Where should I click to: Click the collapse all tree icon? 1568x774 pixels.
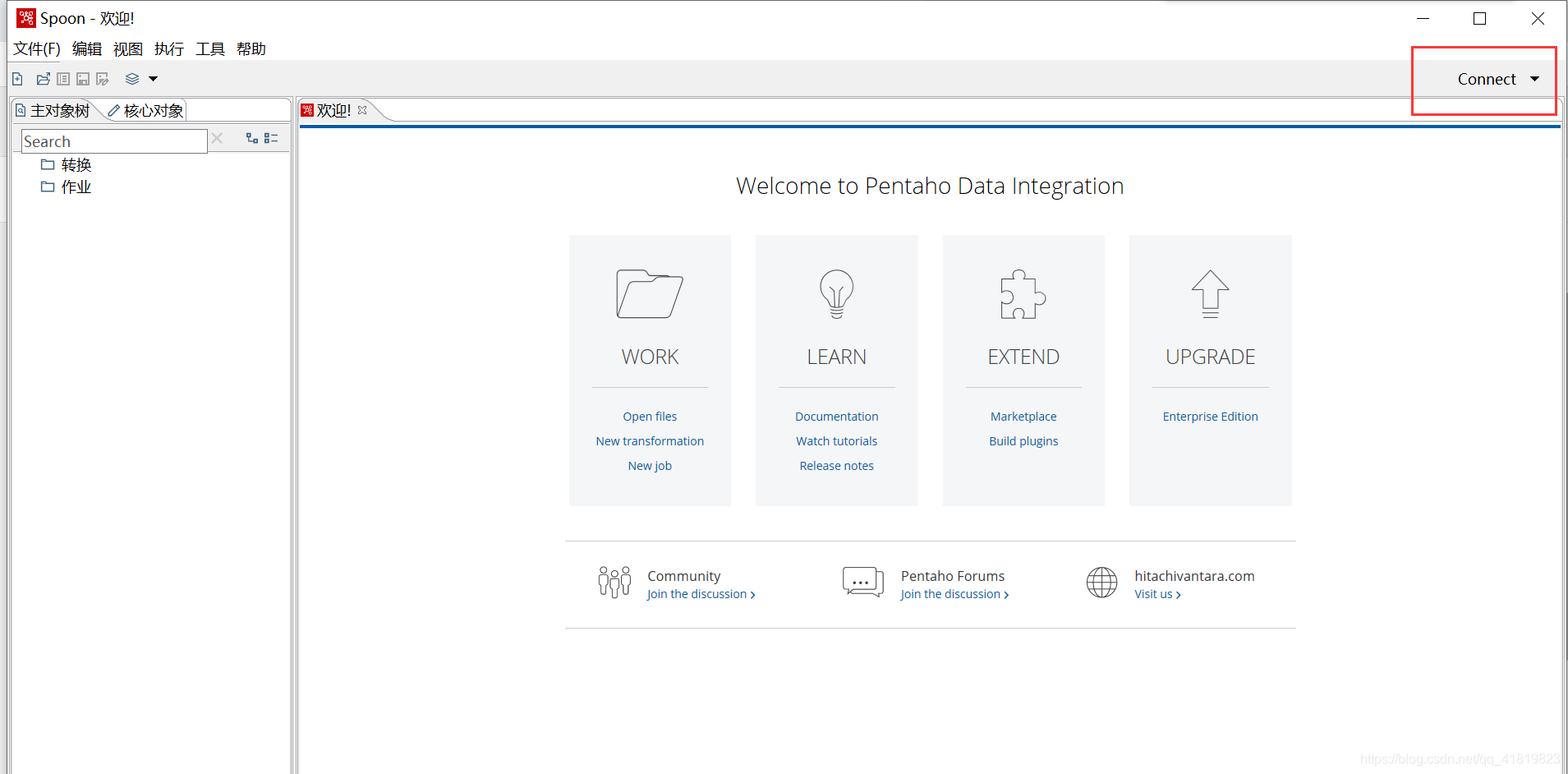271,138
